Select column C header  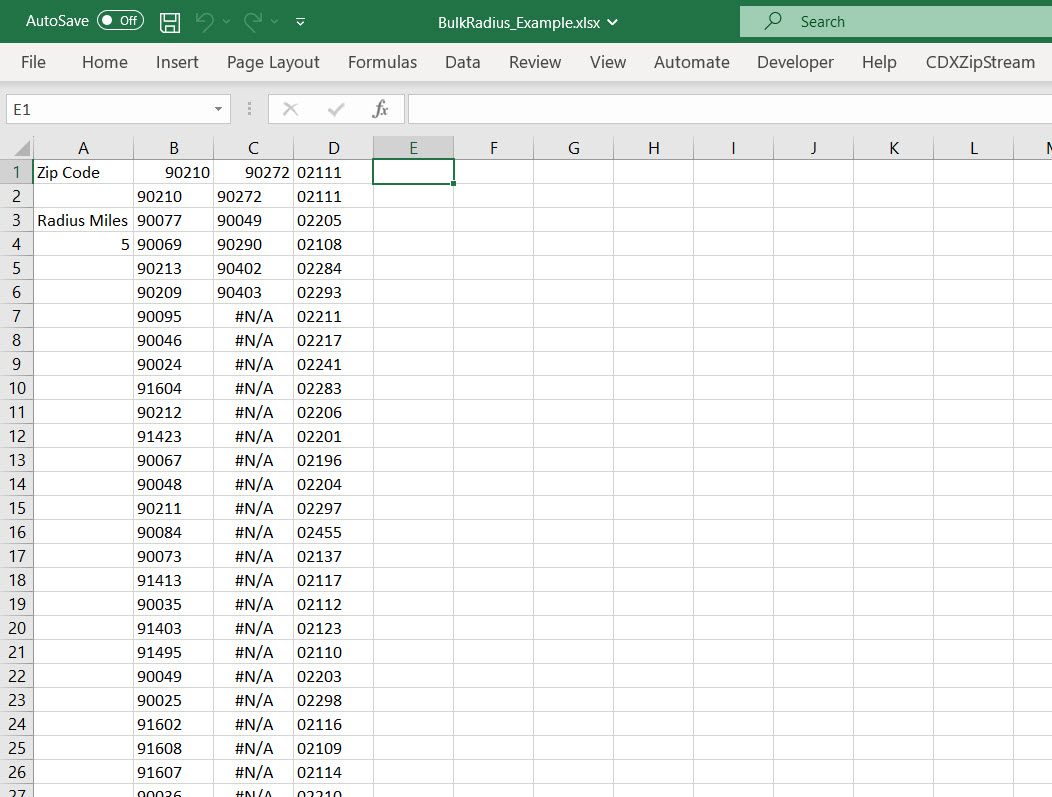pyautogui.click(x=254, y=148)
